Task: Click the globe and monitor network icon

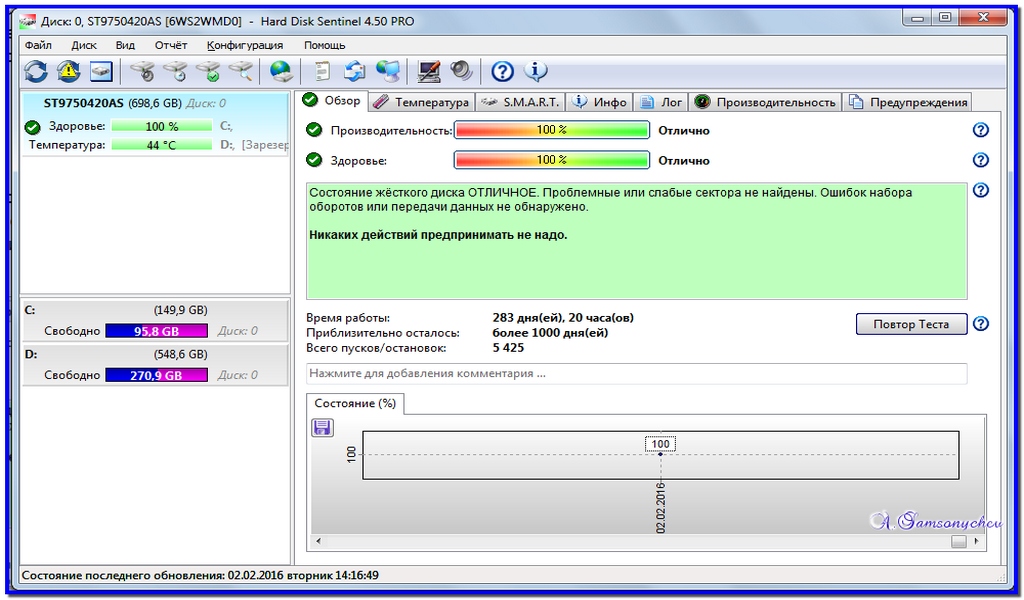Action: point(389,71)
